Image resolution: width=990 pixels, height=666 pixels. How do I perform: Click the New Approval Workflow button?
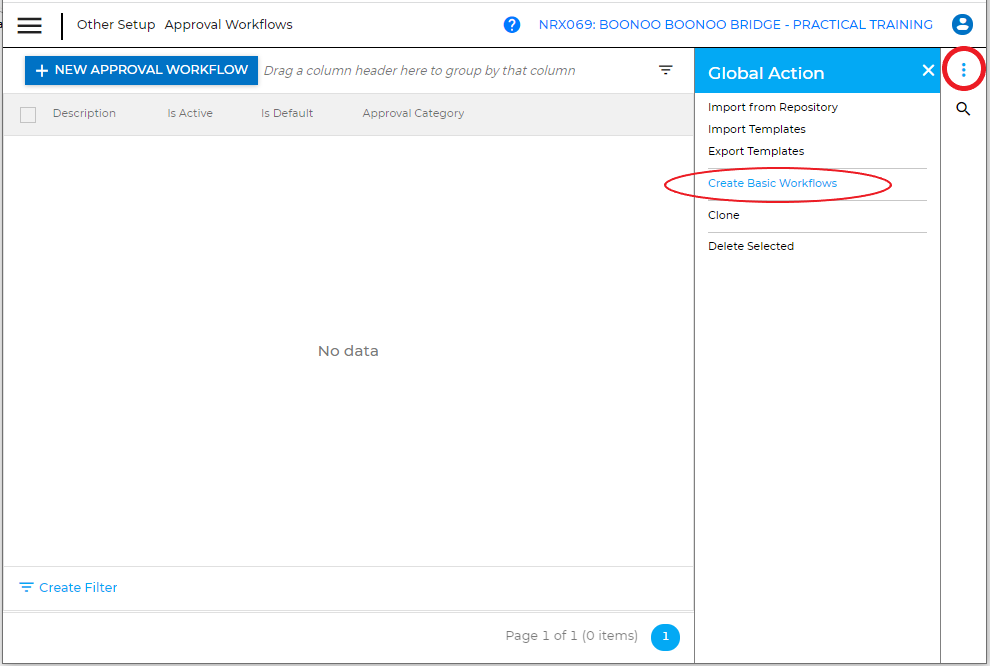[x=141, y=70]
